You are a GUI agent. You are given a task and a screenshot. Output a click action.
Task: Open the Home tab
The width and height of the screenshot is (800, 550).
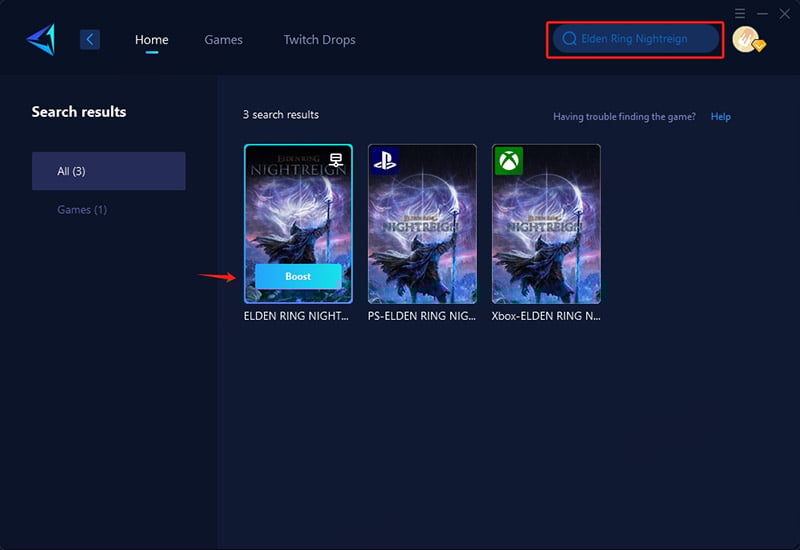coord(152,40)
